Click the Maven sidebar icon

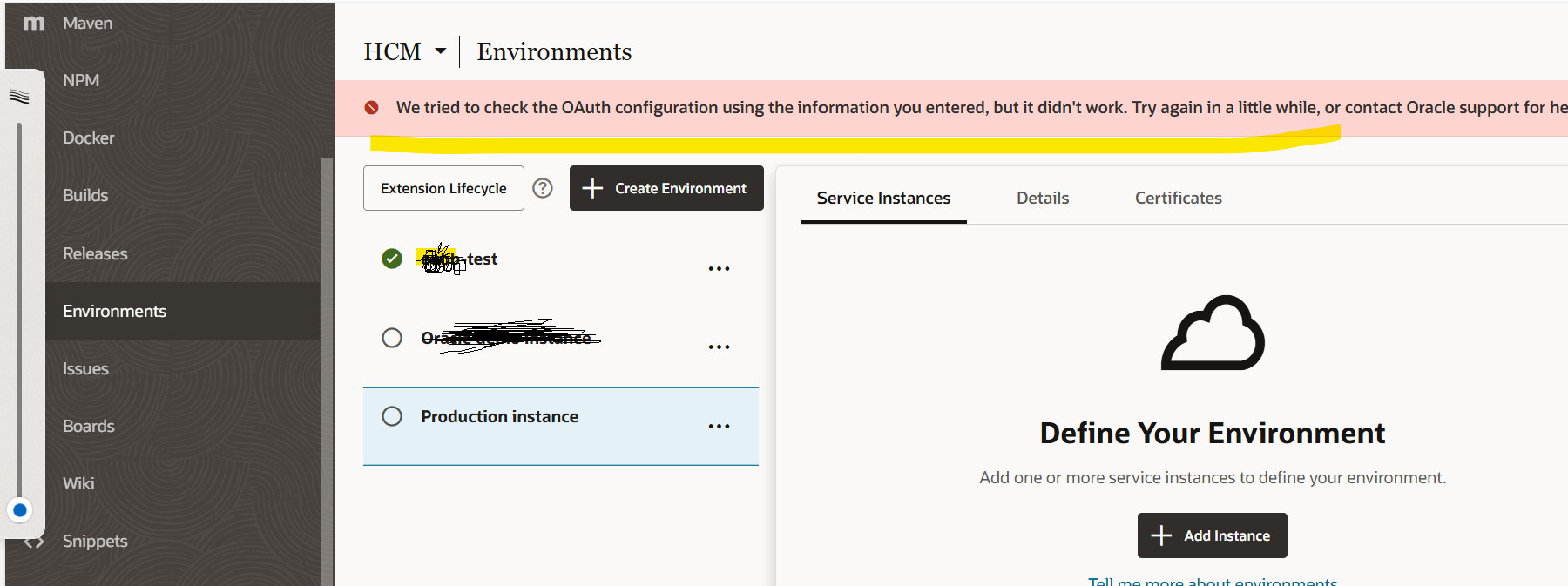coord(34,24)
